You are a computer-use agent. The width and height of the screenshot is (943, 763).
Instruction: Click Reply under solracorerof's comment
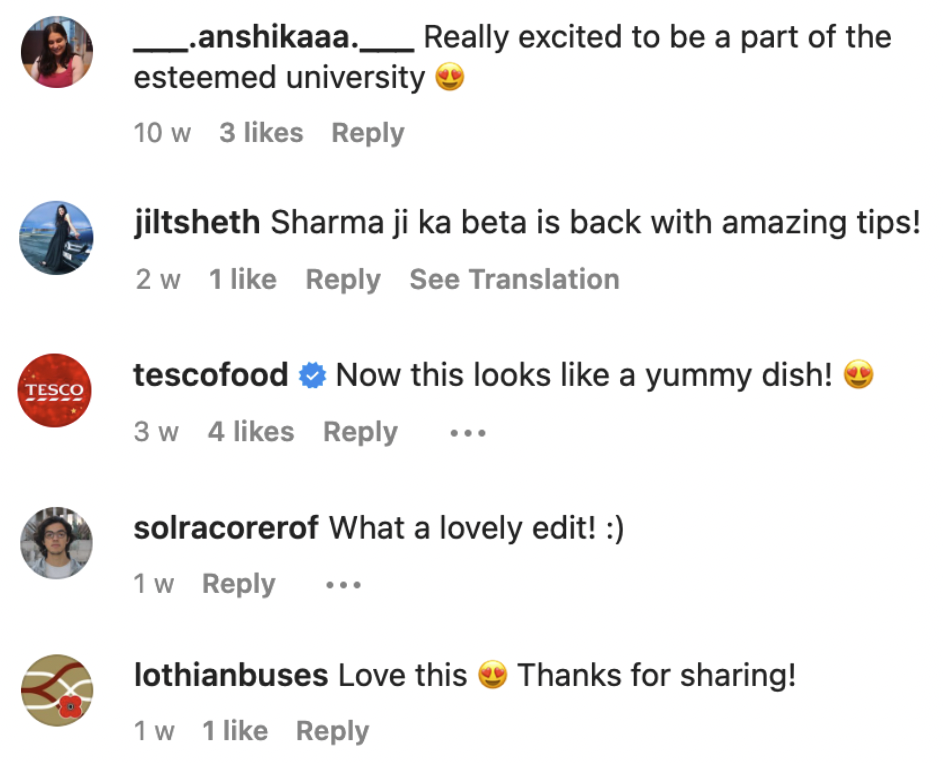(x=238, y=584)
